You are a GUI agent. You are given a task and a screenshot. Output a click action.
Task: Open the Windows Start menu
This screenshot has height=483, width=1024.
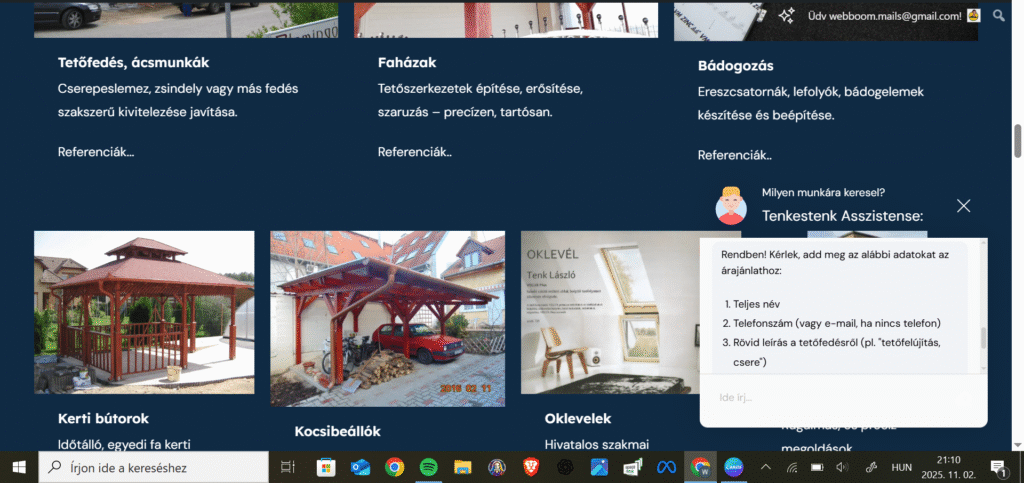[18, 467]
